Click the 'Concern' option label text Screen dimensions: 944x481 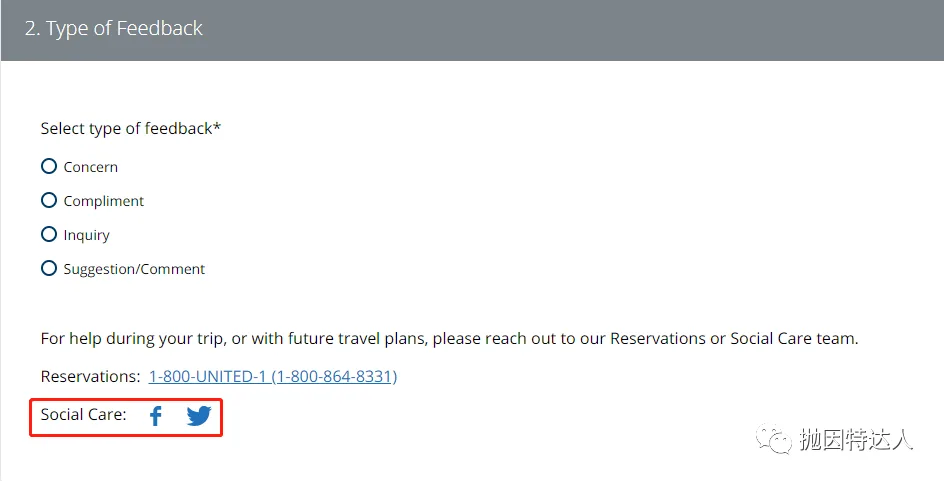(x=90, y=167)
